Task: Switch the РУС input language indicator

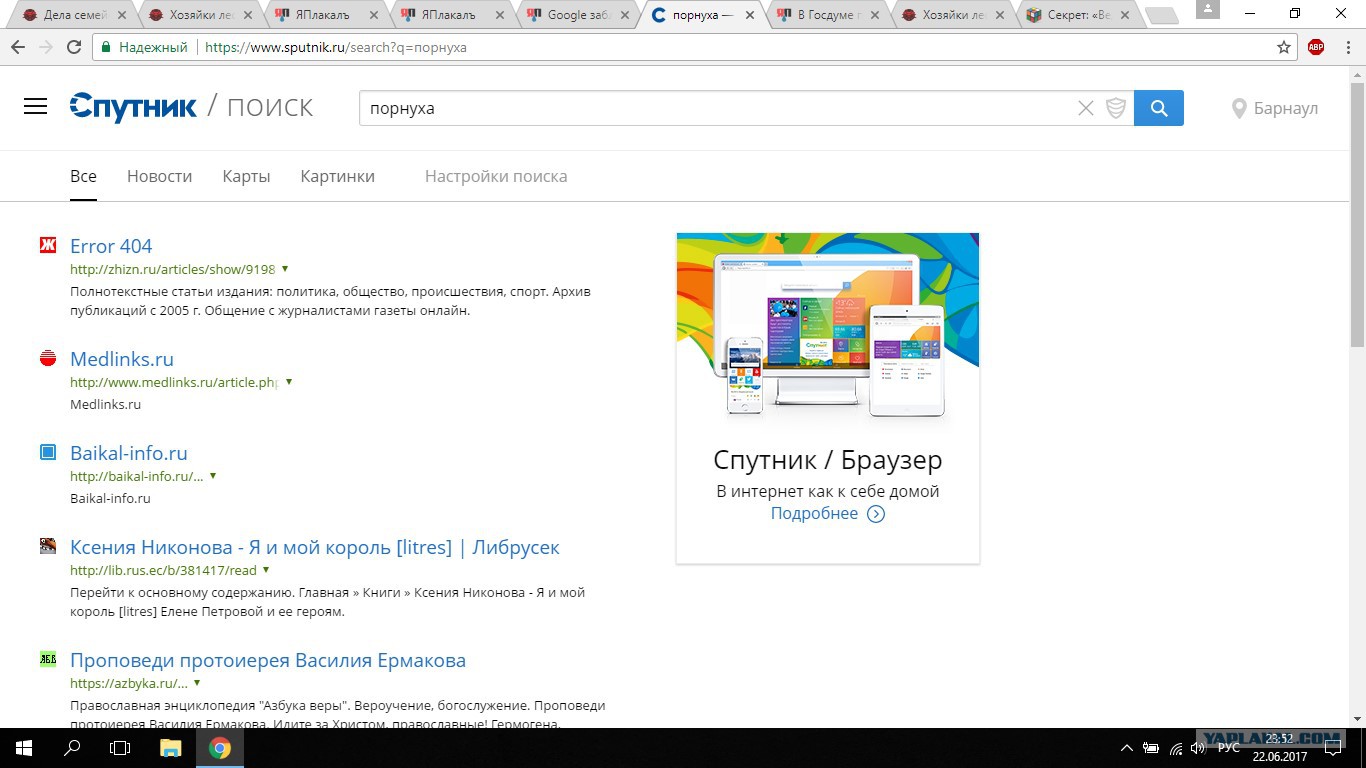Action: pyautogui.click(x=1228, y=748)
